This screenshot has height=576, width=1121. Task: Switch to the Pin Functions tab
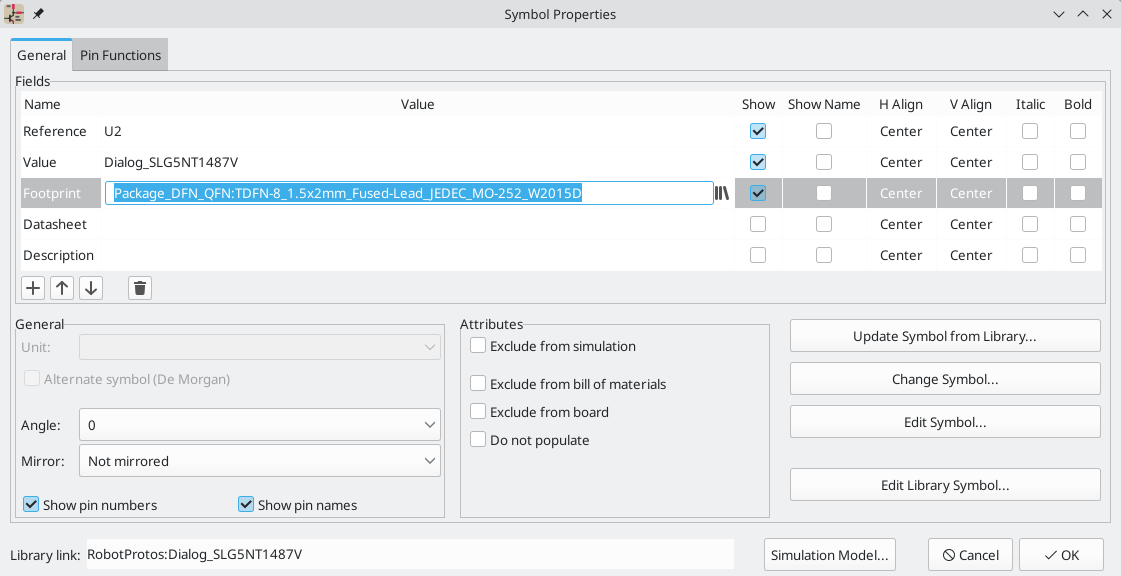click(119, 55)
